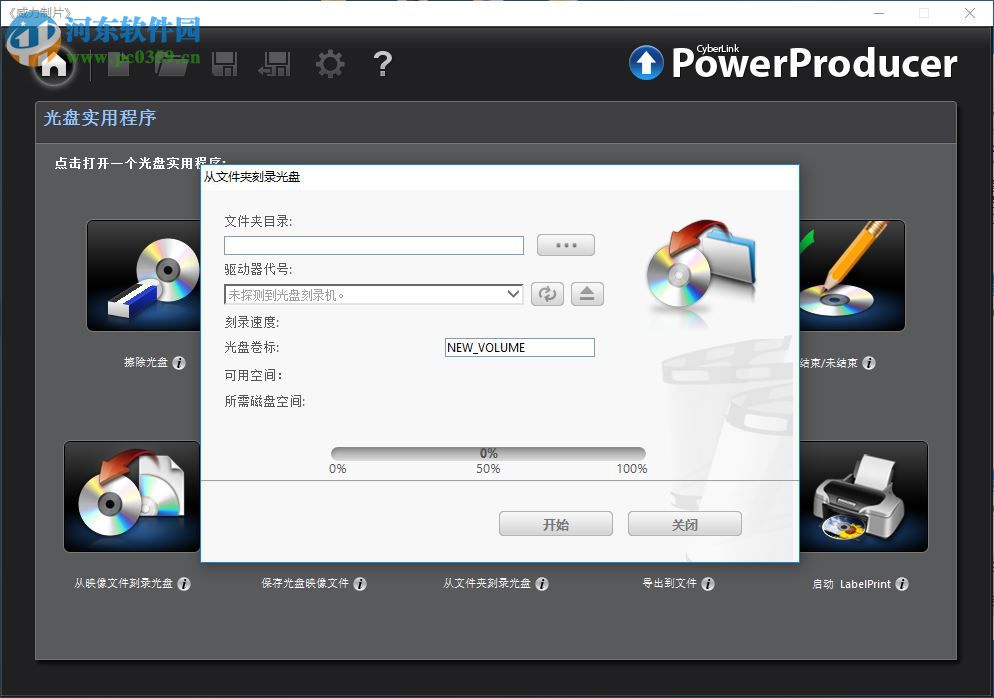Show info for 擦除光盘

(x=179, y=363)
